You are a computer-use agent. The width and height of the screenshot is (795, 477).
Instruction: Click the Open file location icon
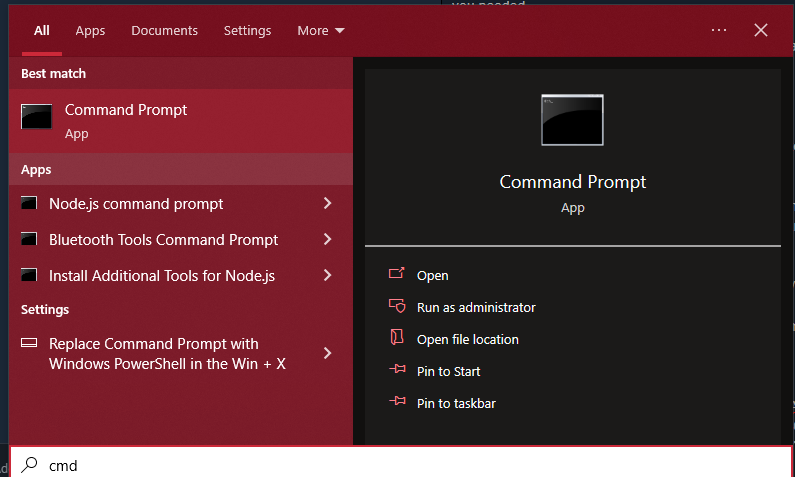coord(396,339)
